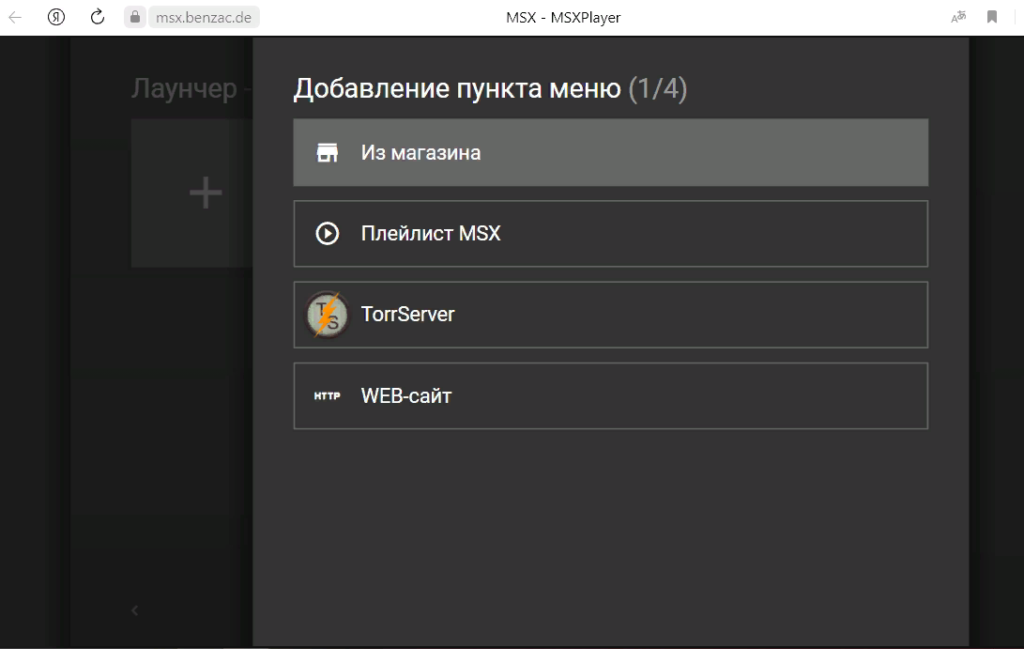Click the HTTP icon next to WEB-сайт
1024x649 pixels.
326,396
